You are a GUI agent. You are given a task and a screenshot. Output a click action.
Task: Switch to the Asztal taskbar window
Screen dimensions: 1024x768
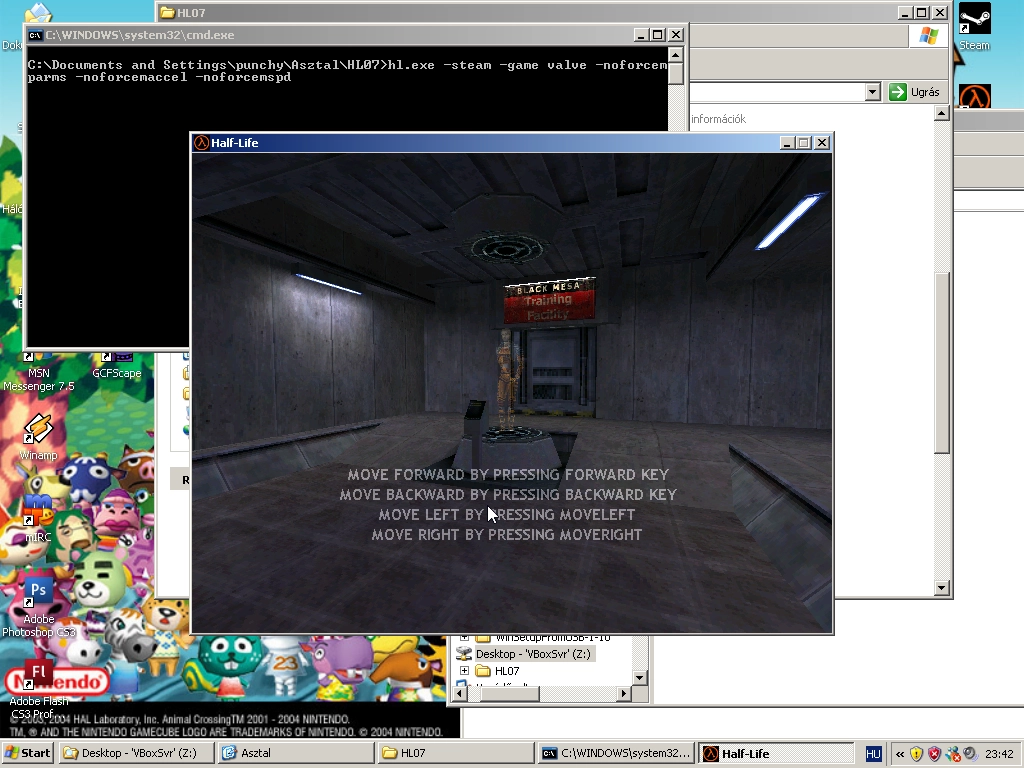297,753
